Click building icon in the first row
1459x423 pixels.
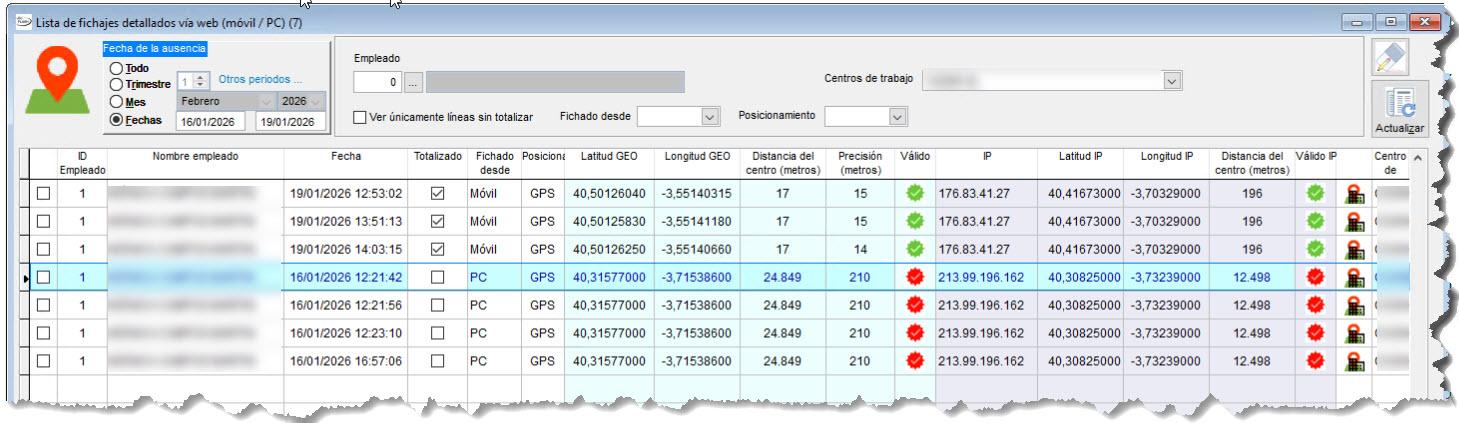pos(1356,193)
